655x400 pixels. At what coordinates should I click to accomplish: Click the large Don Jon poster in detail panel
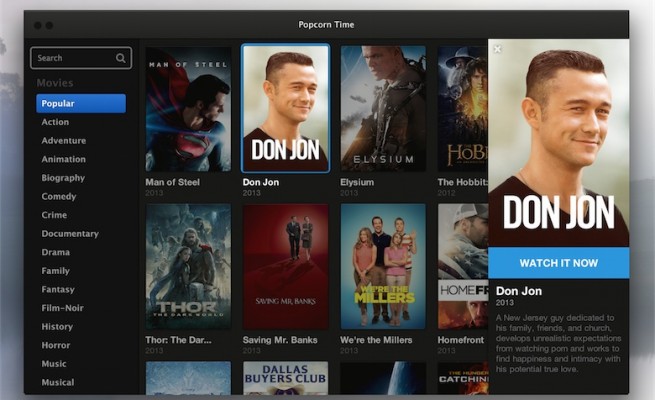pos(559,143)
